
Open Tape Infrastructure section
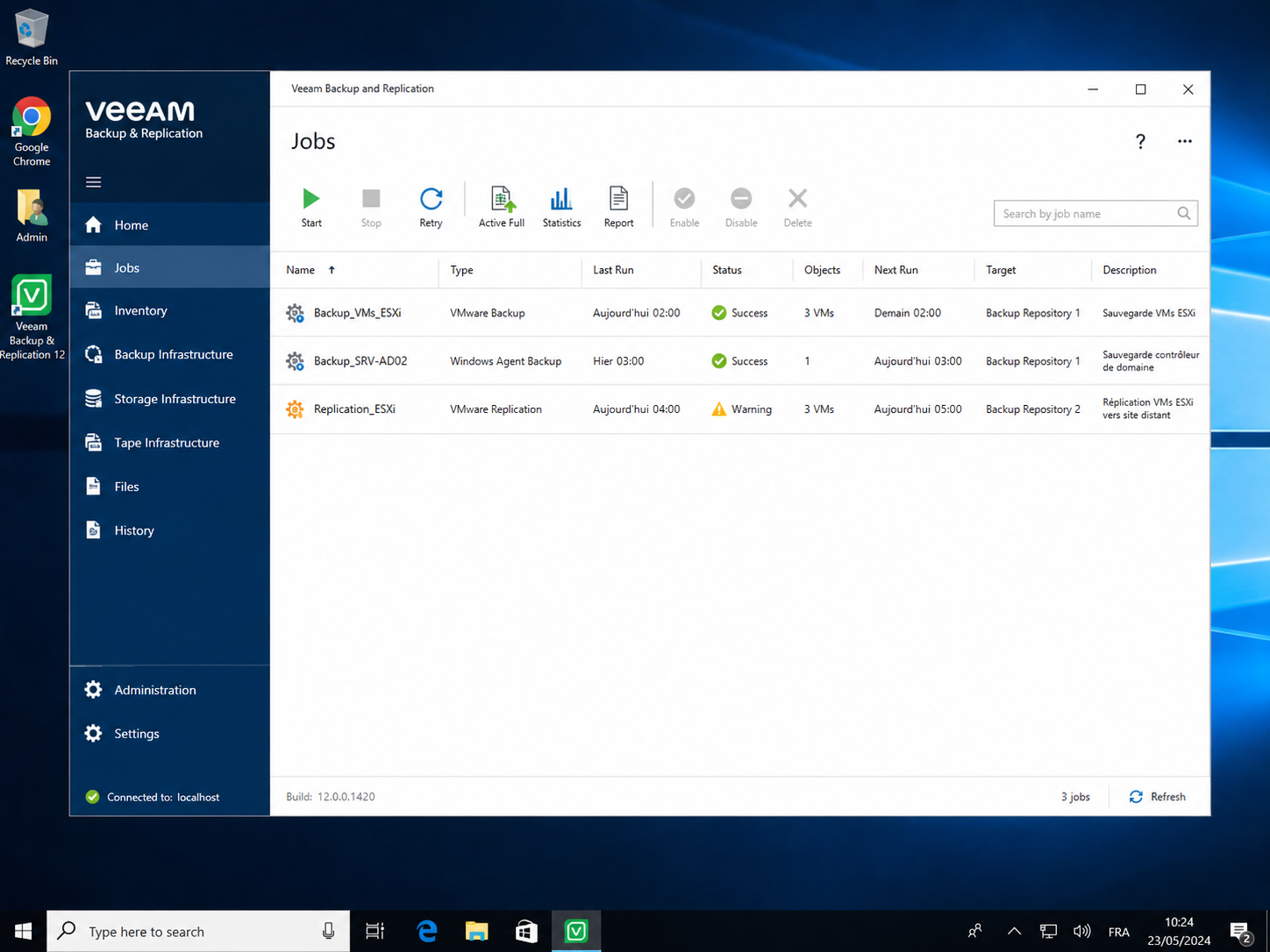click(x=170, y=443)
